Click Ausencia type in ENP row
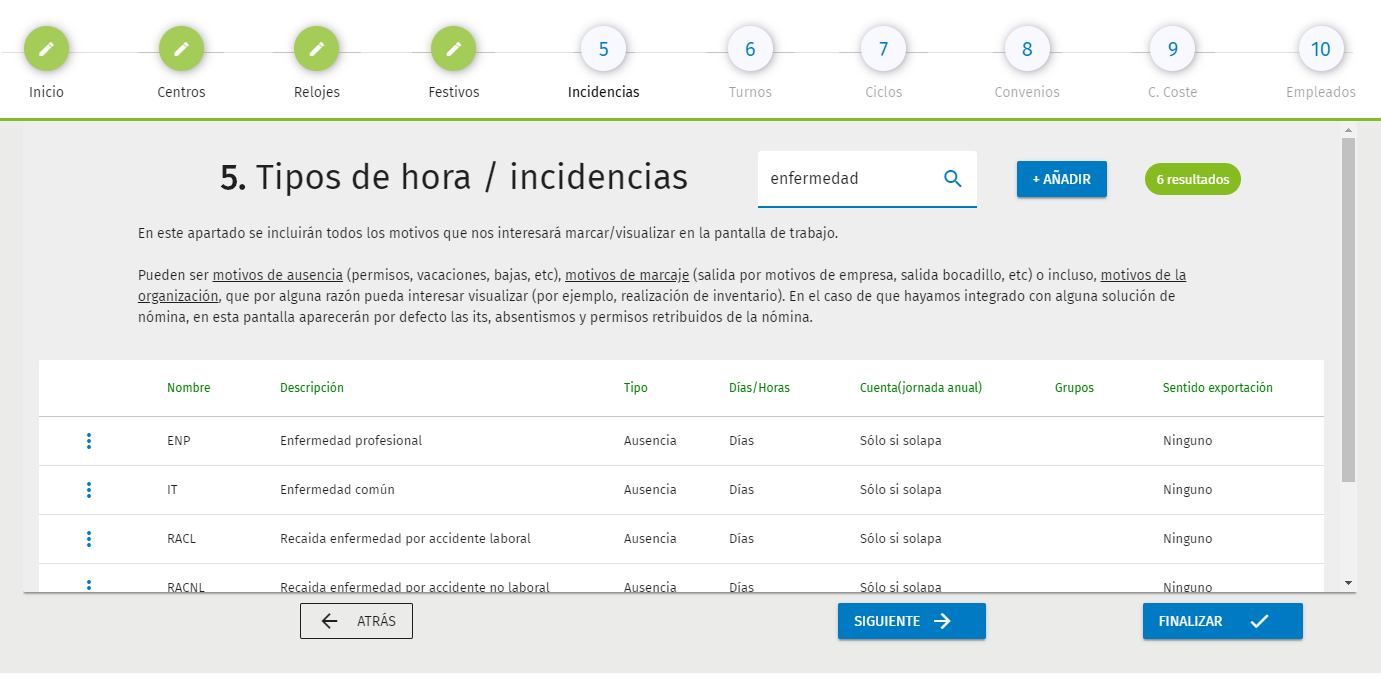Image resolution: width=1381 pixels, height=694 pixels. click(x=650, y=441)
